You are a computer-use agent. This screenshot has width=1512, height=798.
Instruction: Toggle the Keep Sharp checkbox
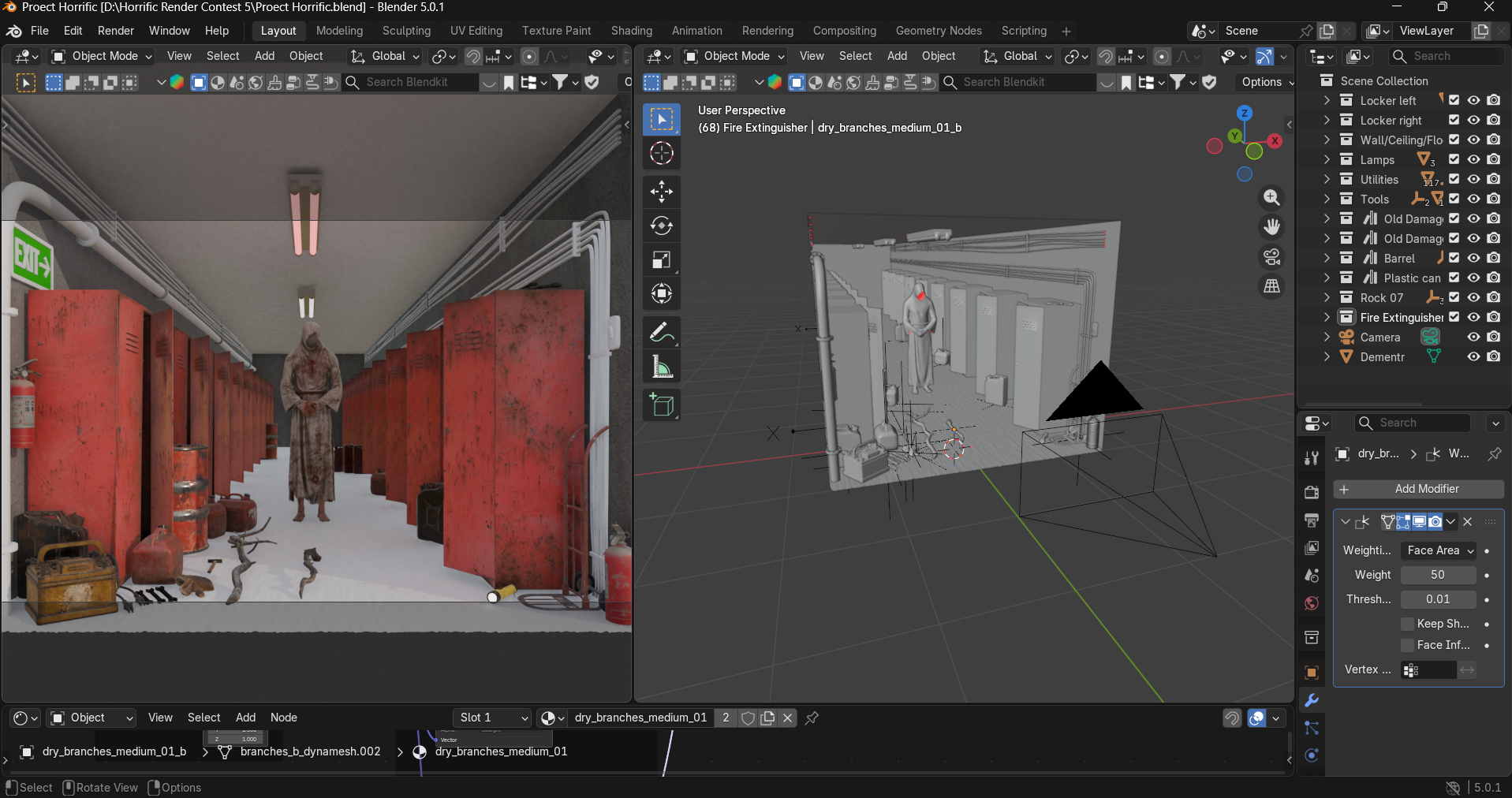tap(1407, 624)
